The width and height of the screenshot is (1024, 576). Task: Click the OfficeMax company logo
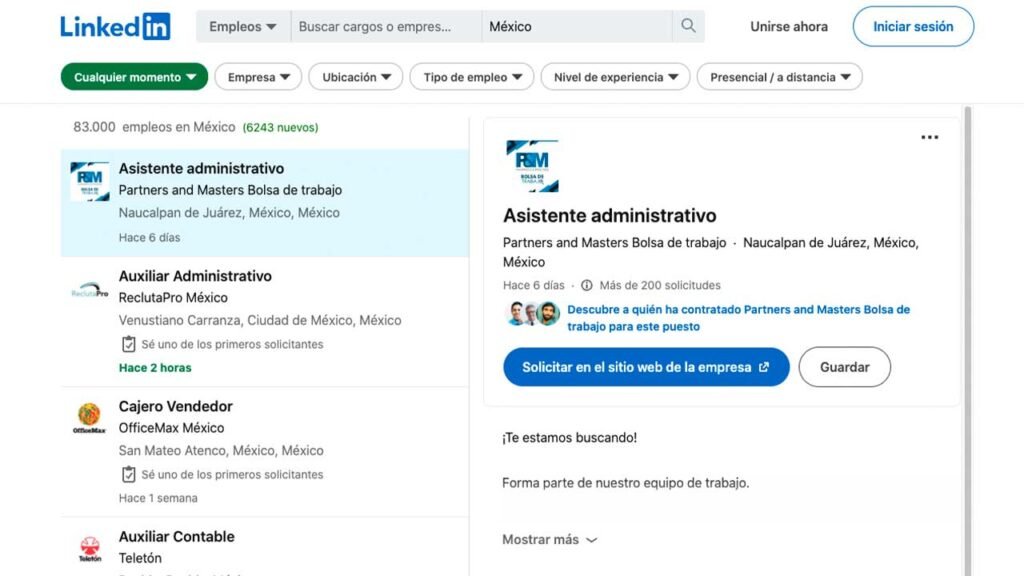[x=89, y=419]
